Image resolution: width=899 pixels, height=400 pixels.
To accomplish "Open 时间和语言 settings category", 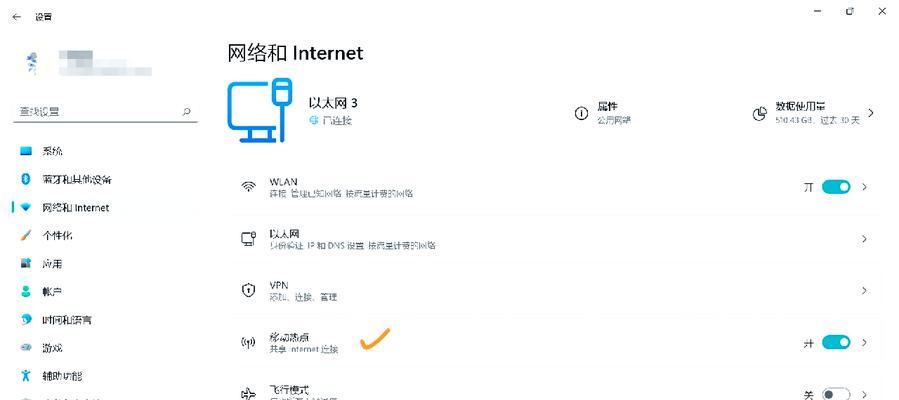I will coord(105,319).
